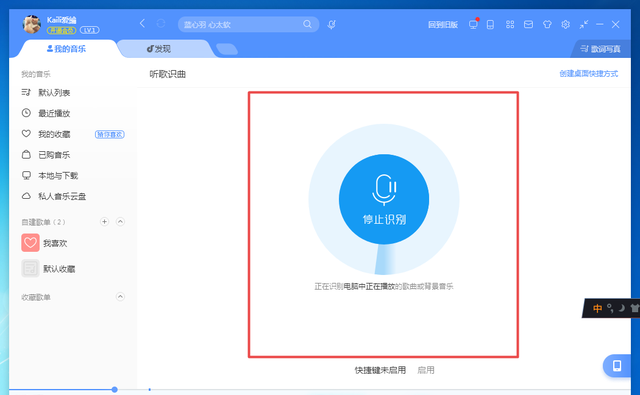
Task: Open the gear settings icon
Action: coord(565,24)
